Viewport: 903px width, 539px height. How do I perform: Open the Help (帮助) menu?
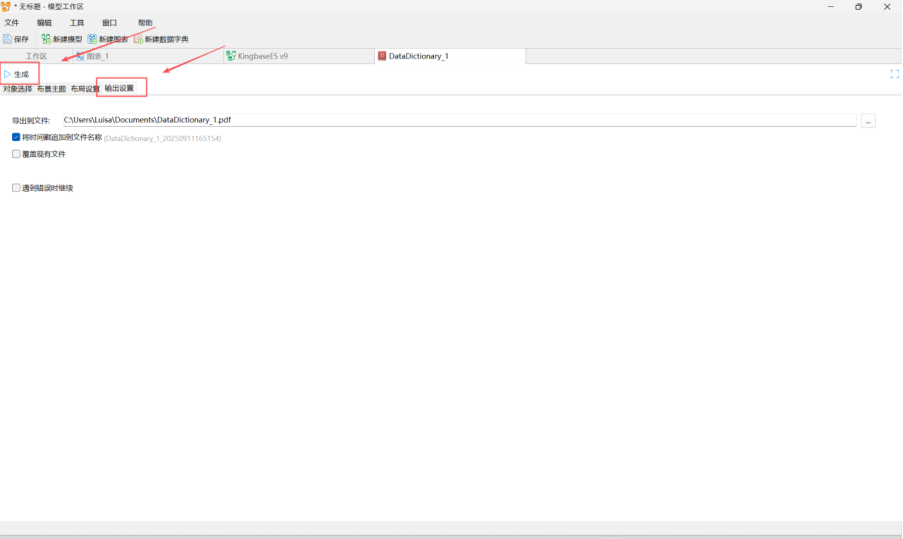click(x=145, y=22)
